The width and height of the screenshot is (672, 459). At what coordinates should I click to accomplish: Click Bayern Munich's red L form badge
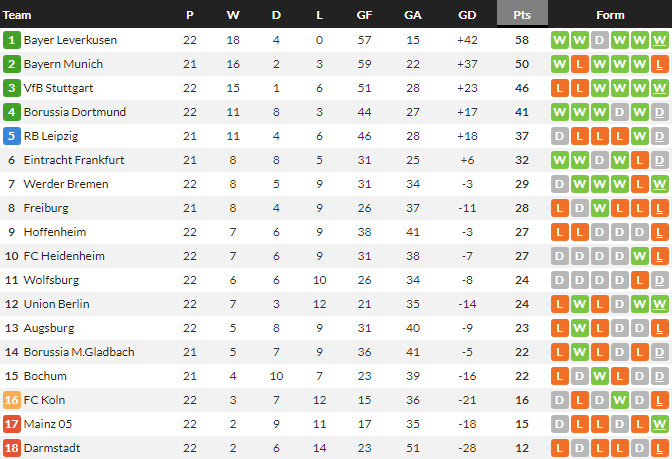(579, 64)
